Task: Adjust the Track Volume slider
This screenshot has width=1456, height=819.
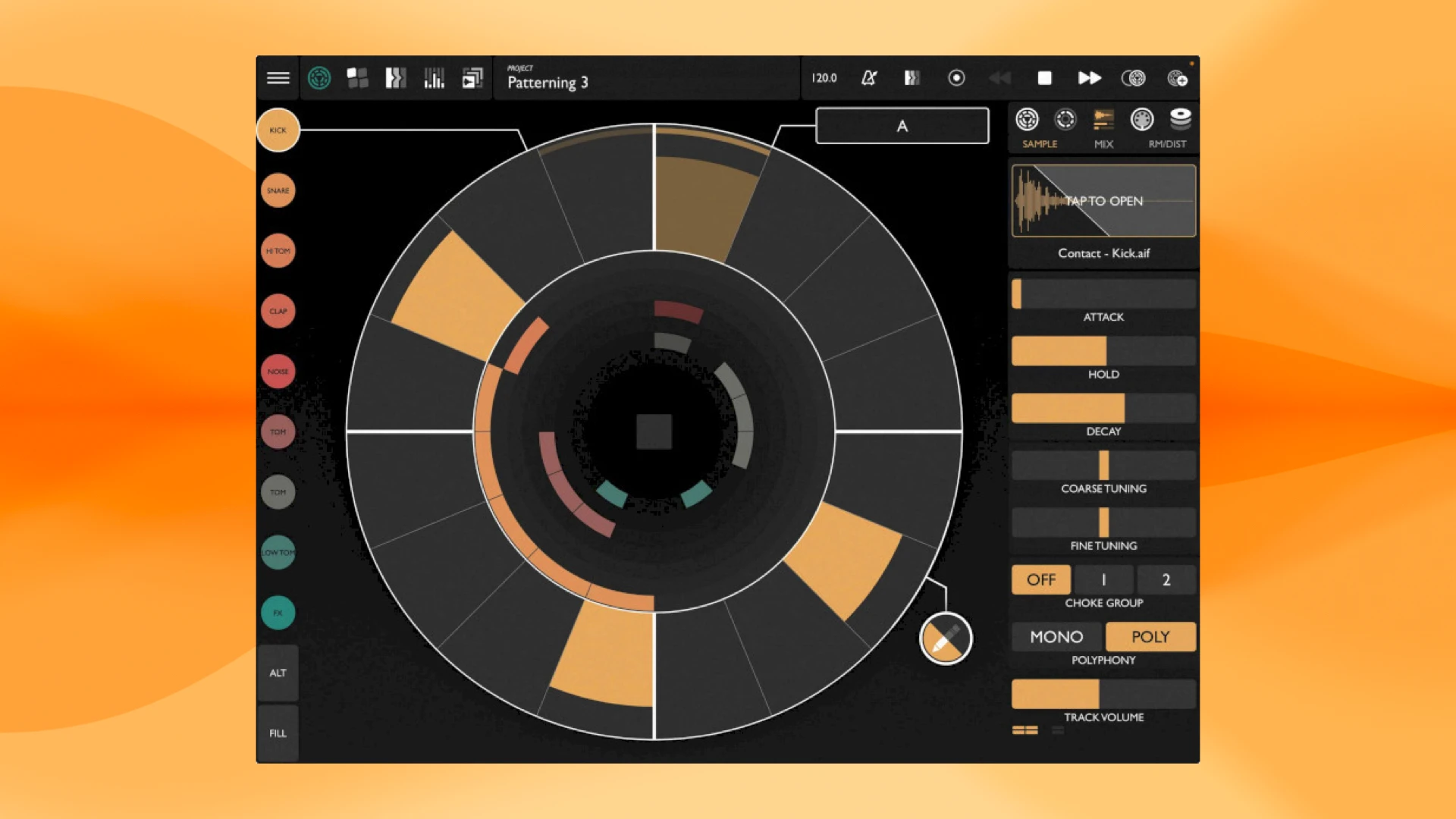Action: coord(1103,694)
